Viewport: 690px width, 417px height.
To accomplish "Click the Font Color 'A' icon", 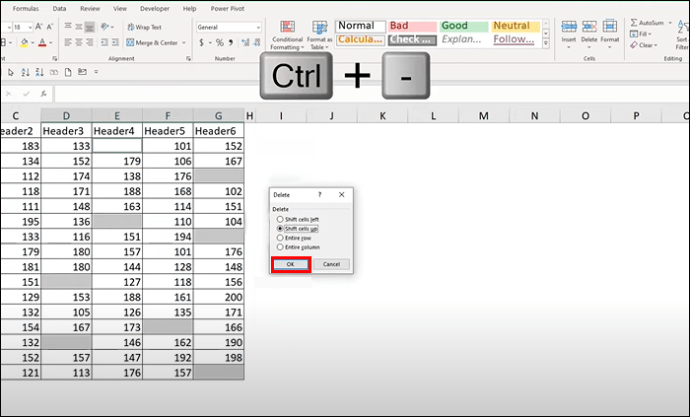I will [x=42, y=43].
